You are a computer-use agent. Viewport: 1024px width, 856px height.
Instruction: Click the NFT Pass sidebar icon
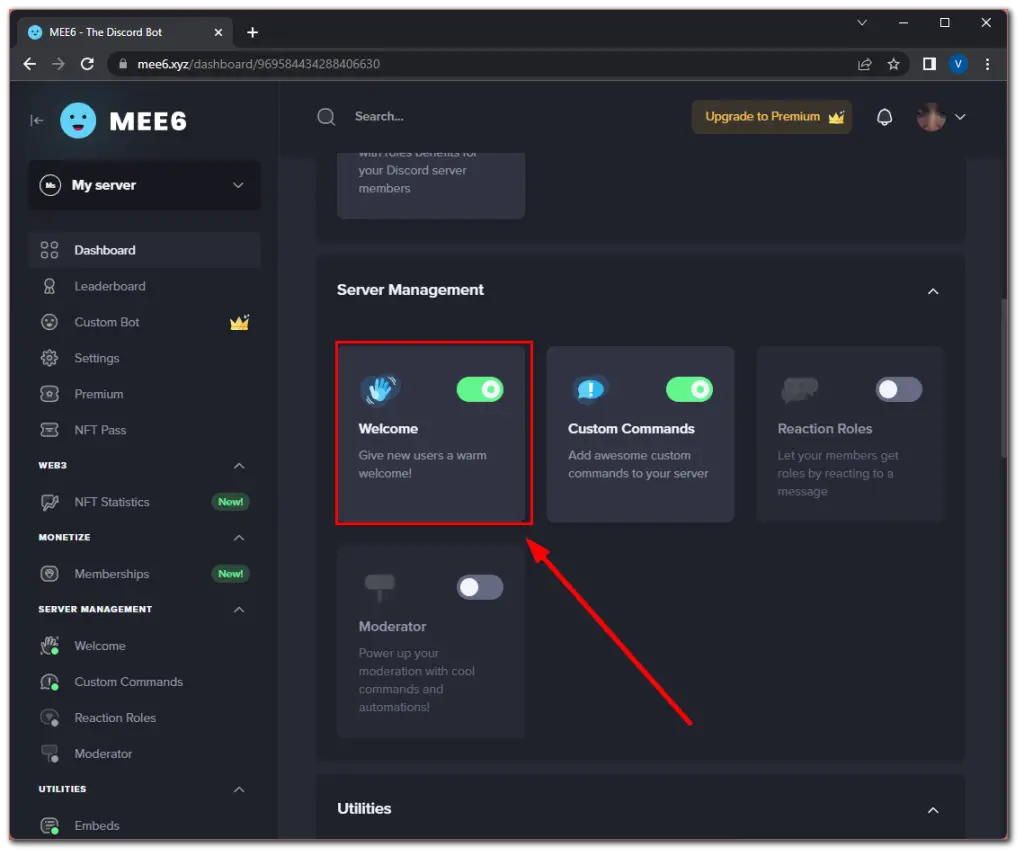[49, 430]
